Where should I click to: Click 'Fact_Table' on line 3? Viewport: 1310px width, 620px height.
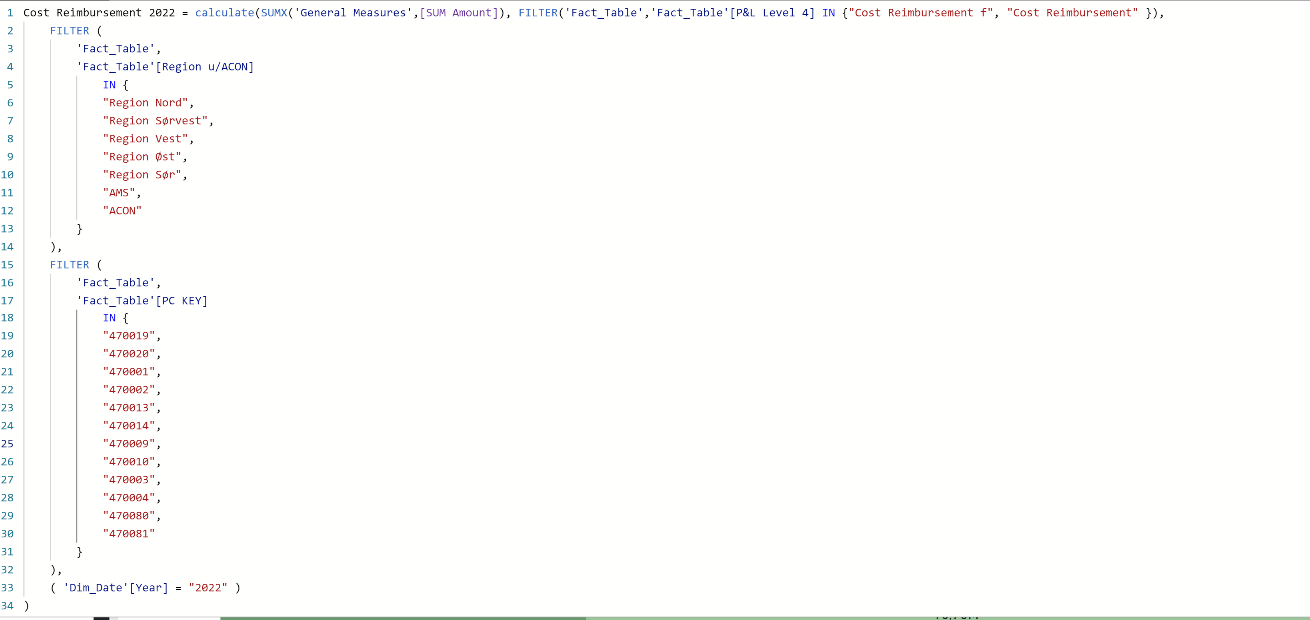[x=116, y=48]
